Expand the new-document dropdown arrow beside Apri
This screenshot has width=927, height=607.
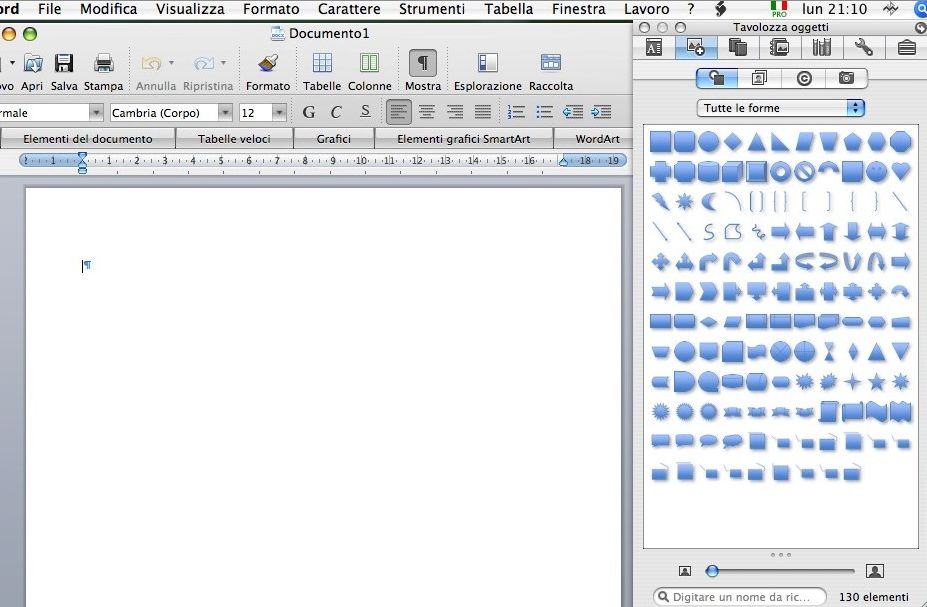(12, 62)
